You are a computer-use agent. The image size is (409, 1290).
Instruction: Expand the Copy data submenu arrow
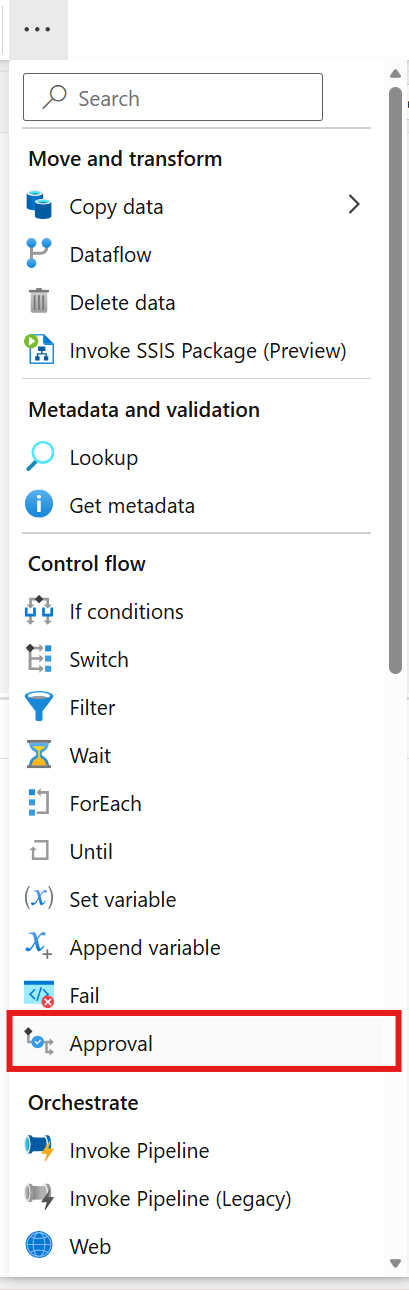click(x=353, y=205)
